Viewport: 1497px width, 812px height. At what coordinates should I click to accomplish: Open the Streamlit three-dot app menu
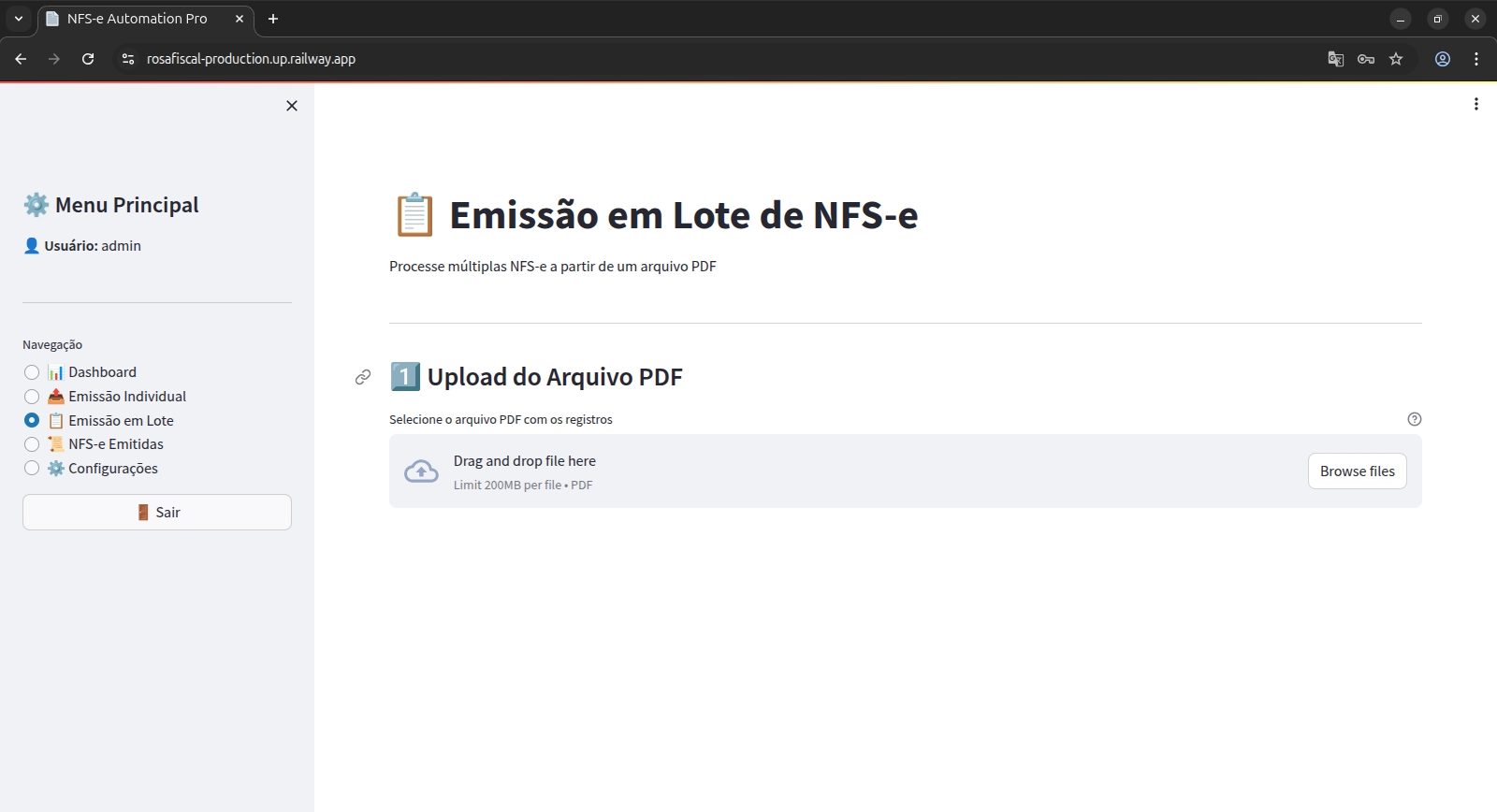(1476, 104)
